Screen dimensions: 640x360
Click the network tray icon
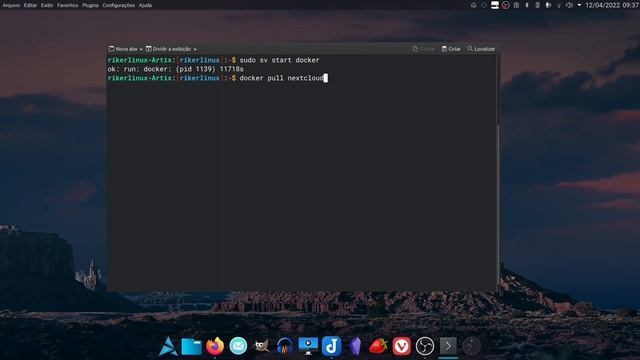click(x=559, y=5)
